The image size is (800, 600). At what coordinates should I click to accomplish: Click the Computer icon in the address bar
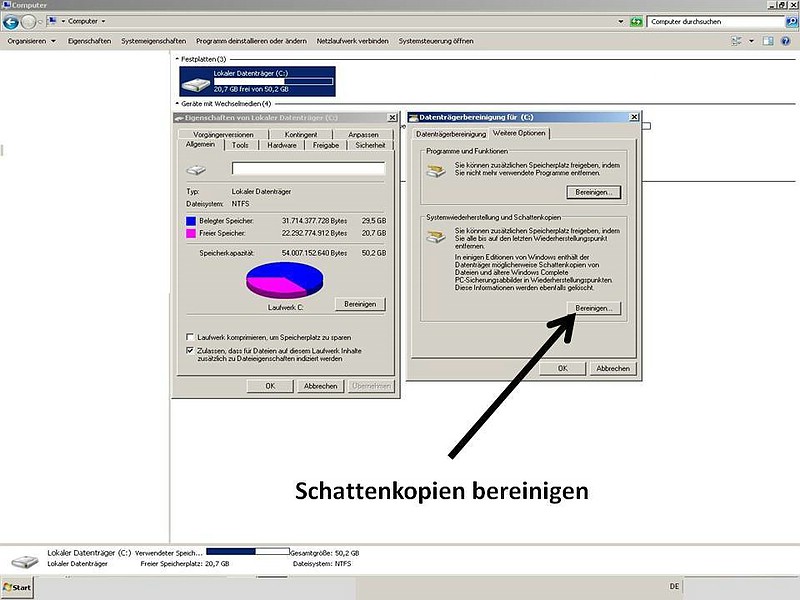point(52,21)
